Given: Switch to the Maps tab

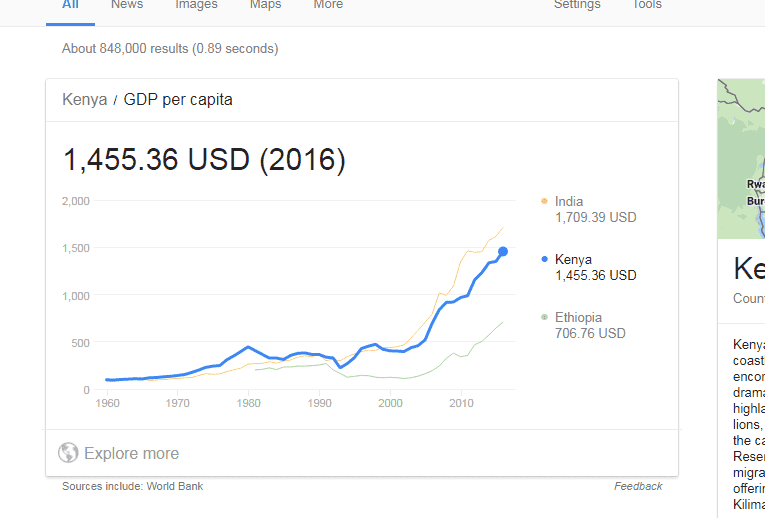Looking at the screenshot, I should coord(265,5).
